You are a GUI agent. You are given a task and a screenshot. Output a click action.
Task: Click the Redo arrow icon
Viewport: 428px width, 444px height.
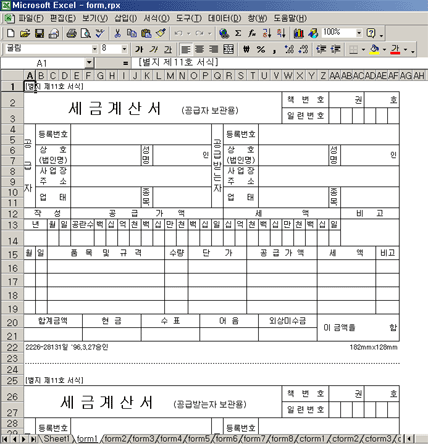pos(200,33)
